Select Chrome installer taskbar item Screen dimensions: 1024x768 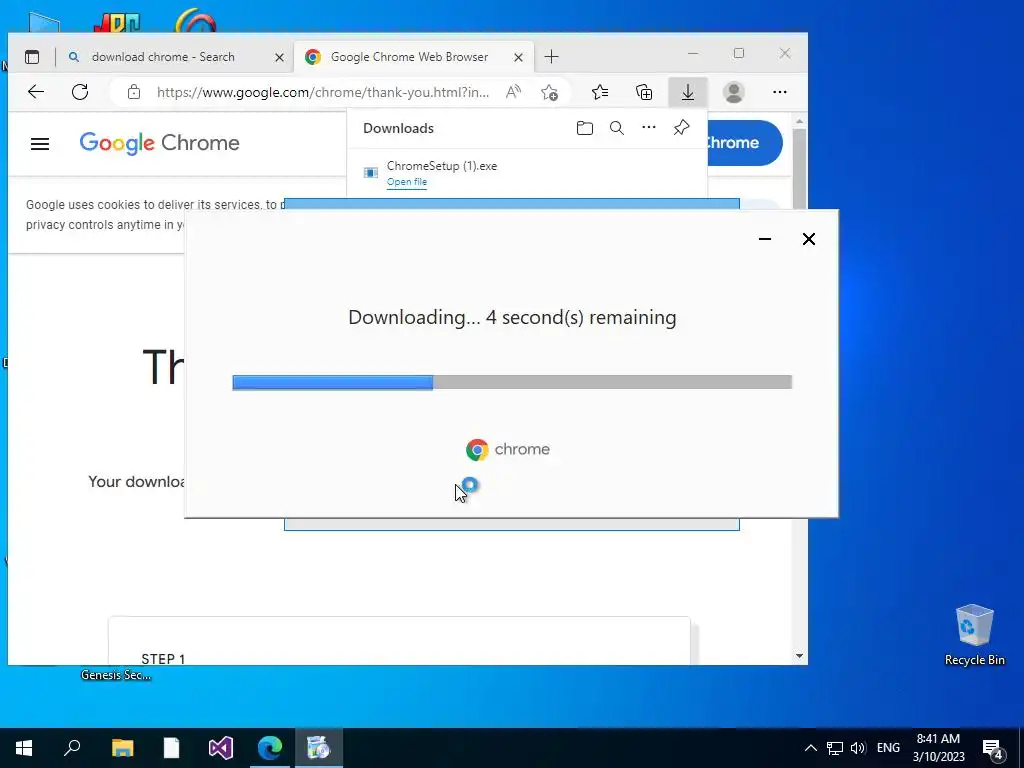(x=319, y=748)
